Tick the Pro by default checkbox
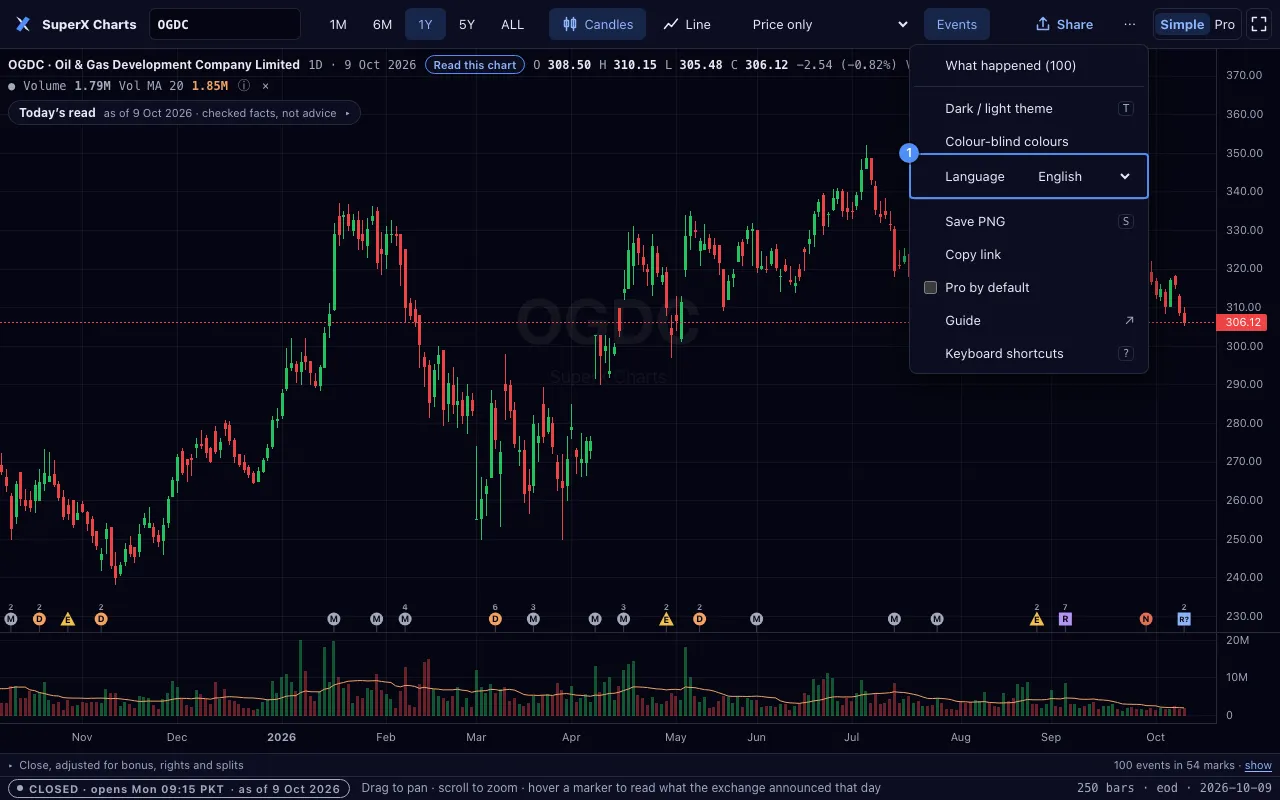 (x=931, y=287)
